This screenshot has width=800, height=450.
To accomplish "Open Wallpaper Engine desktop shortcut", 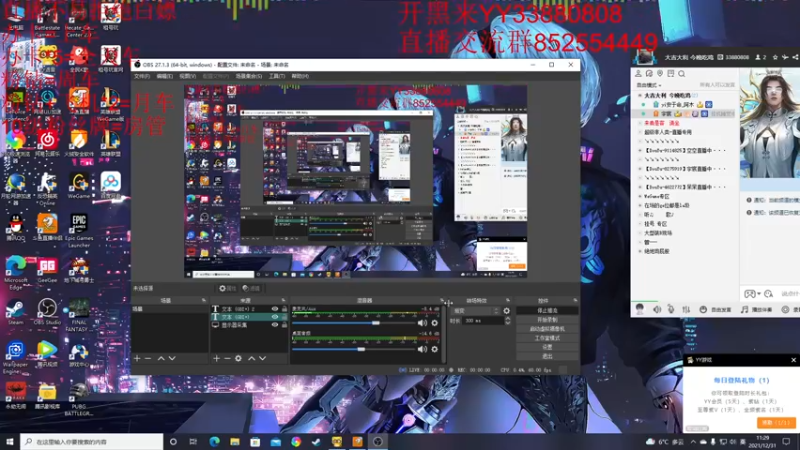I will (x=15, y=358).
